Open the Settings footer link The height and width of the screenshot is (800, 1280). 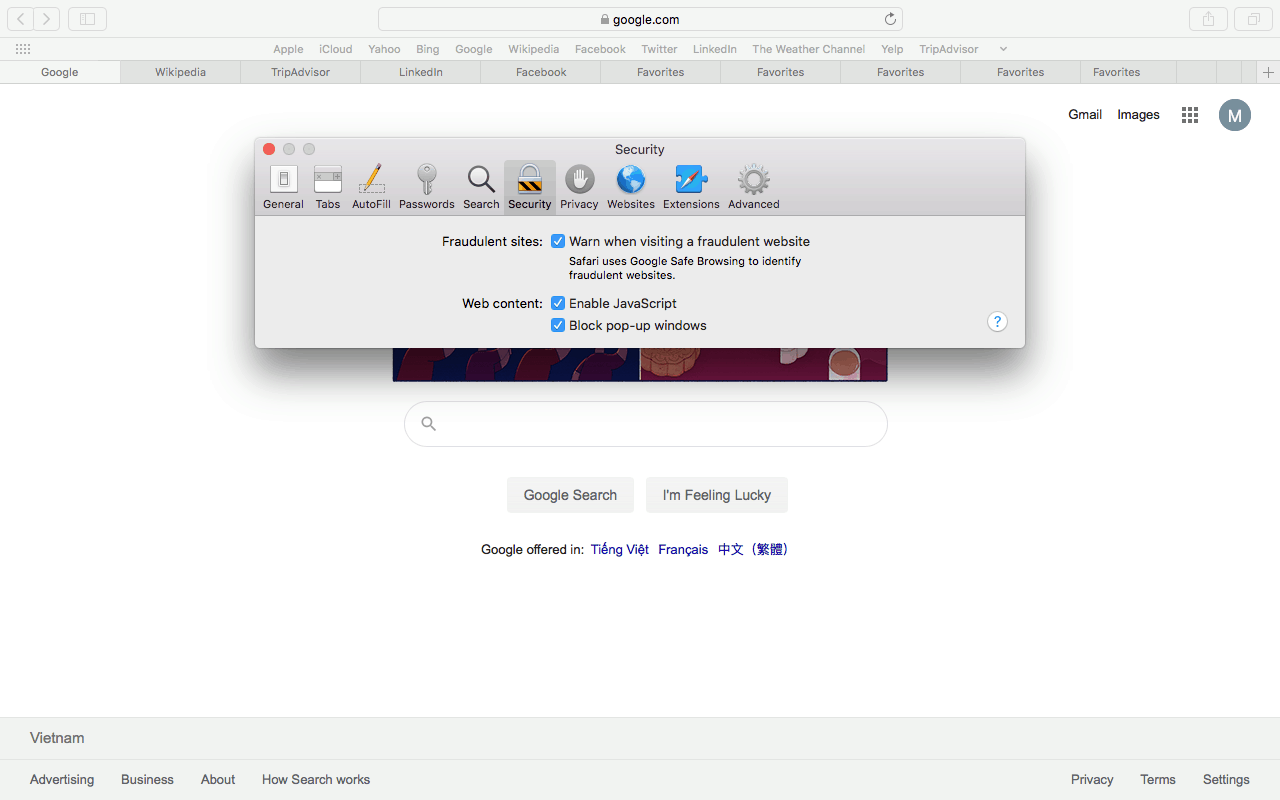(x=1226, y=779)
